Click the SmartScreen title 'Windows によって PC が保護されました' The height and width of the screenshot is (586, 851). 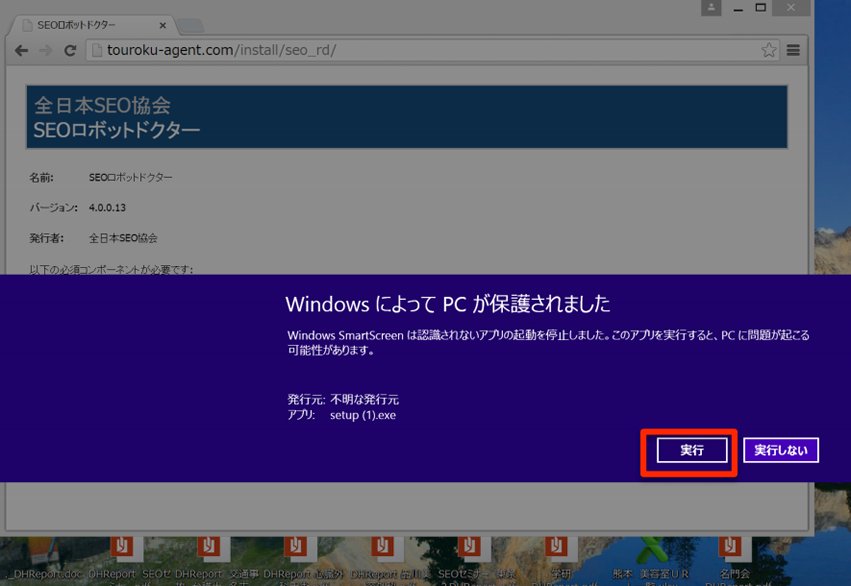(x=448, y=304)
